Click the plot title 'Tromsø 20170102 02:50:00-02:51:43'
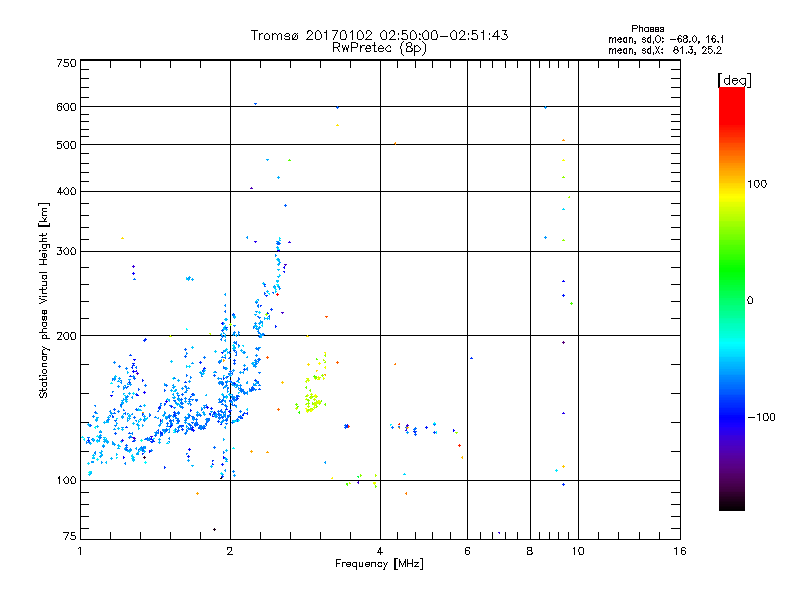Image resolution: width=800 pixels, height=600 pixels. tap(379, 35)
